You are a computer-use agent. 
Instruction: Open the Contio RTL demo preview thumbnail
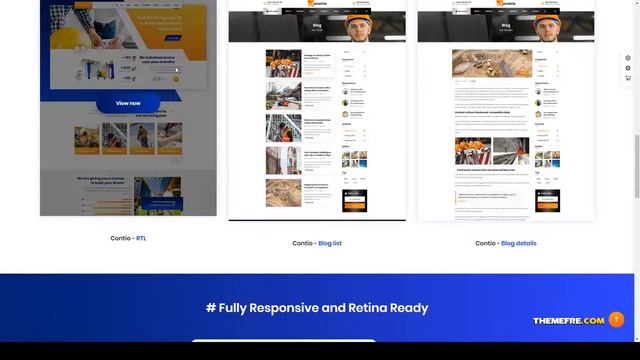tap(128, 108)
